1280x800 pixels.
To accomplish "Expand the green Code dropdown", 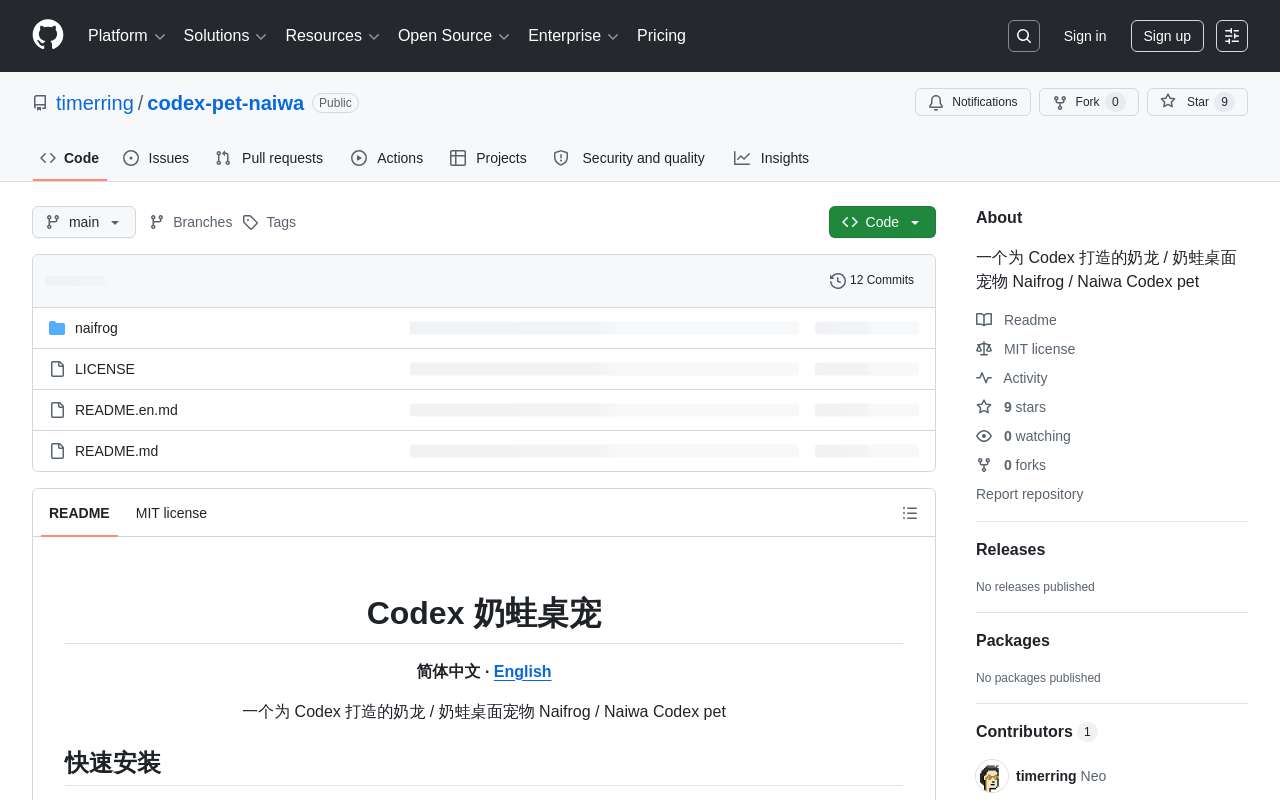I will click(882, 222).
